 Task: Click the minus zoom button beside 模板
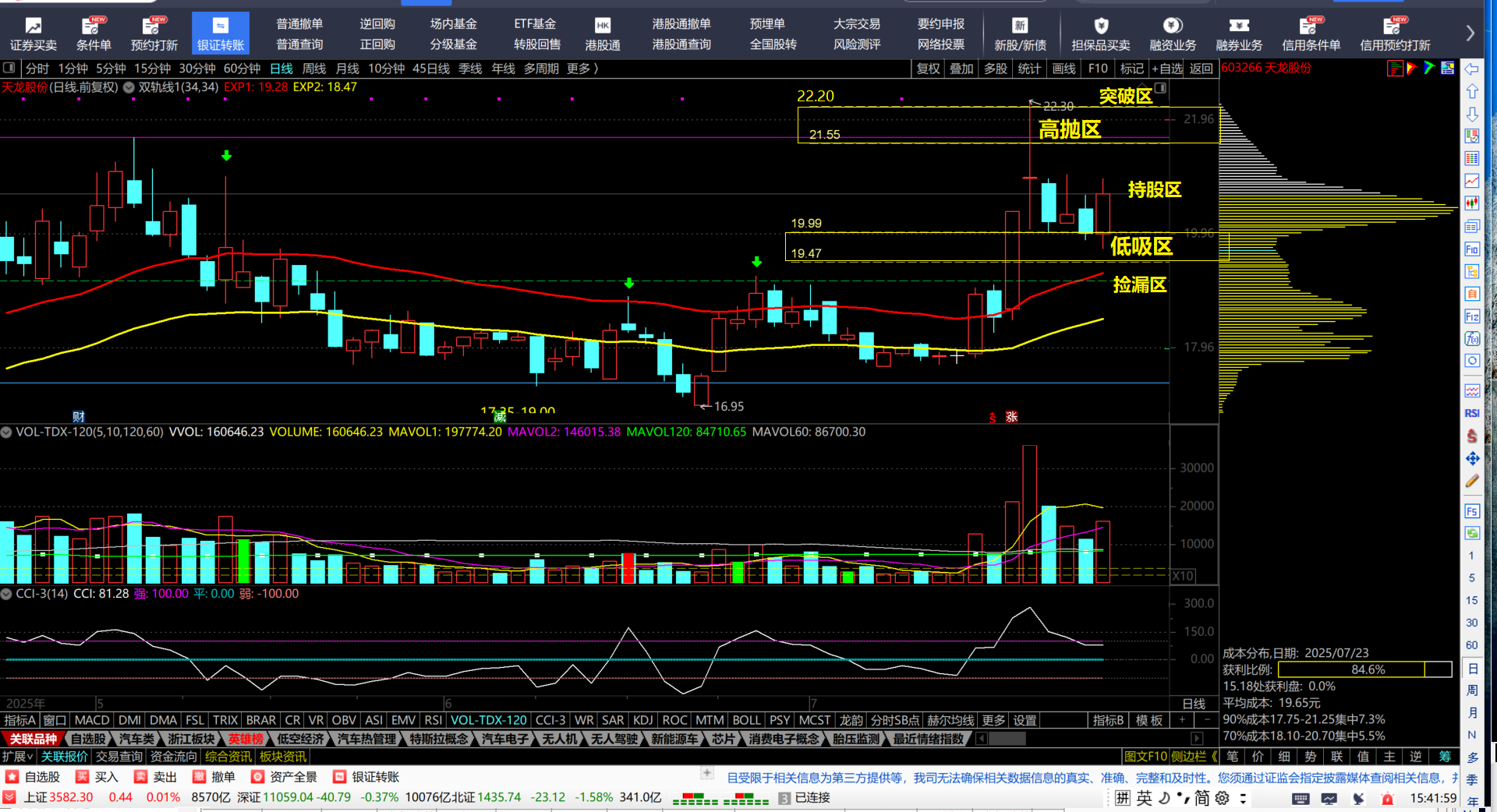[1207, 720]
